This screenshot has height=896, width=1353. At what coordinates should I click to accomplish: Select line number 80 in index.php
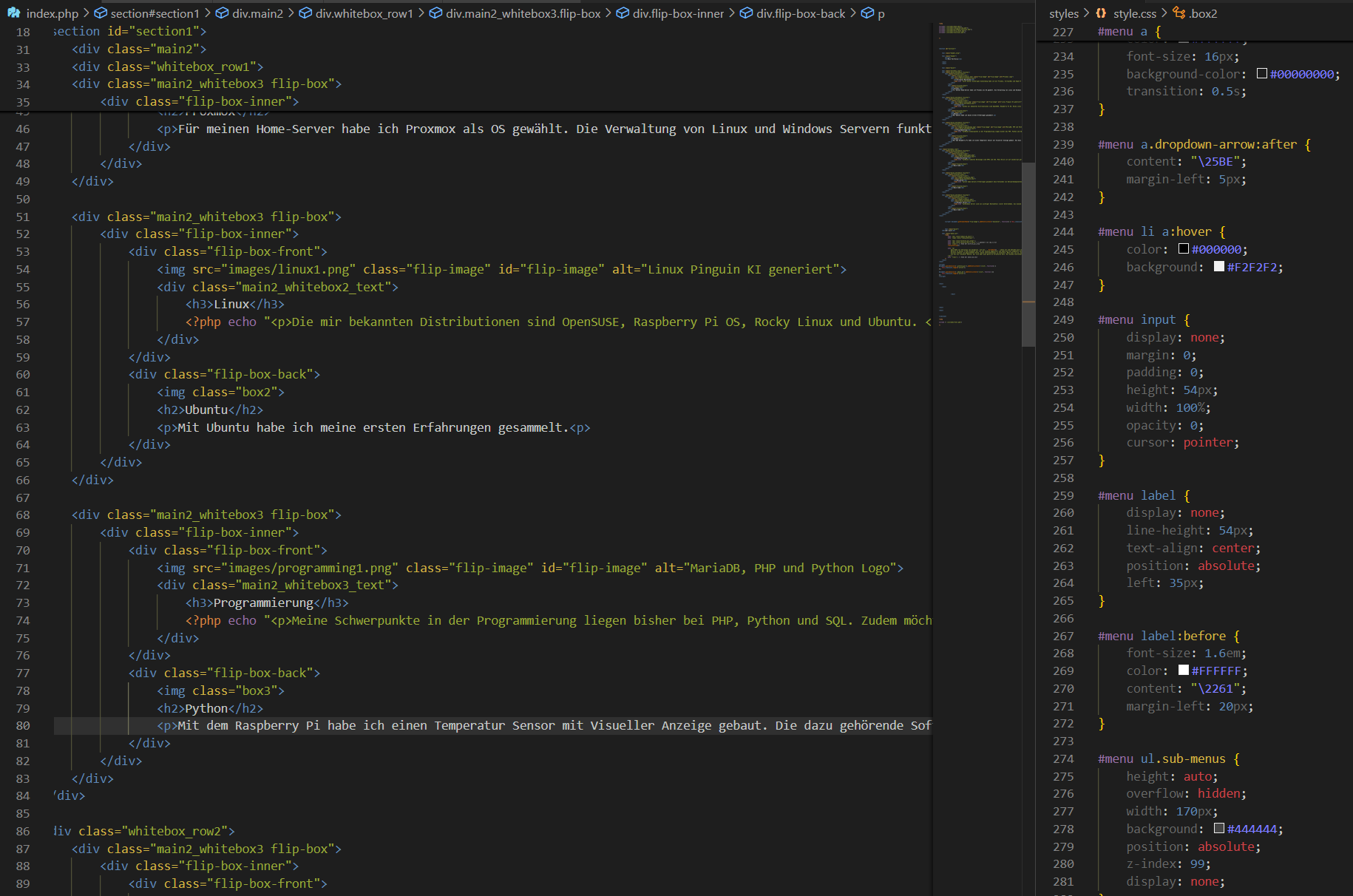[x=23, y=726]
